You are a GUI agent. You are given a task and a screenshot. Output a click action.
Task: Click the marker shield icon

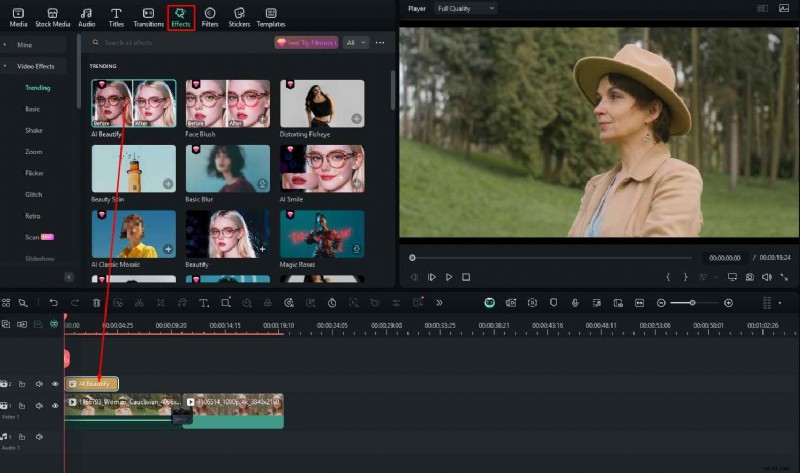coord(554,303)
